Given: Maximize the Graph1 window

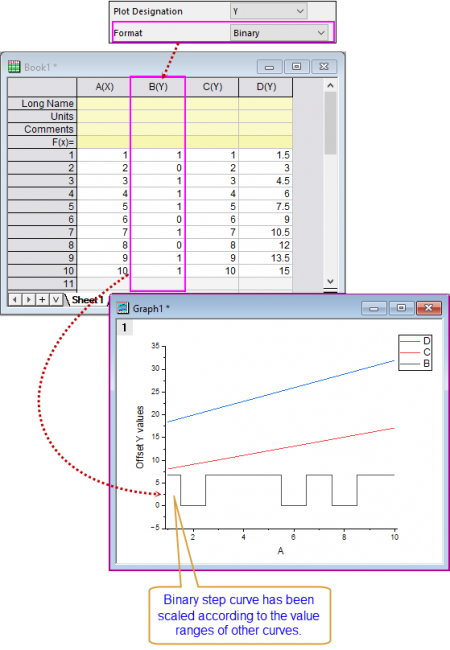Looking at the screenshot, I should click(x=401, y=308).
